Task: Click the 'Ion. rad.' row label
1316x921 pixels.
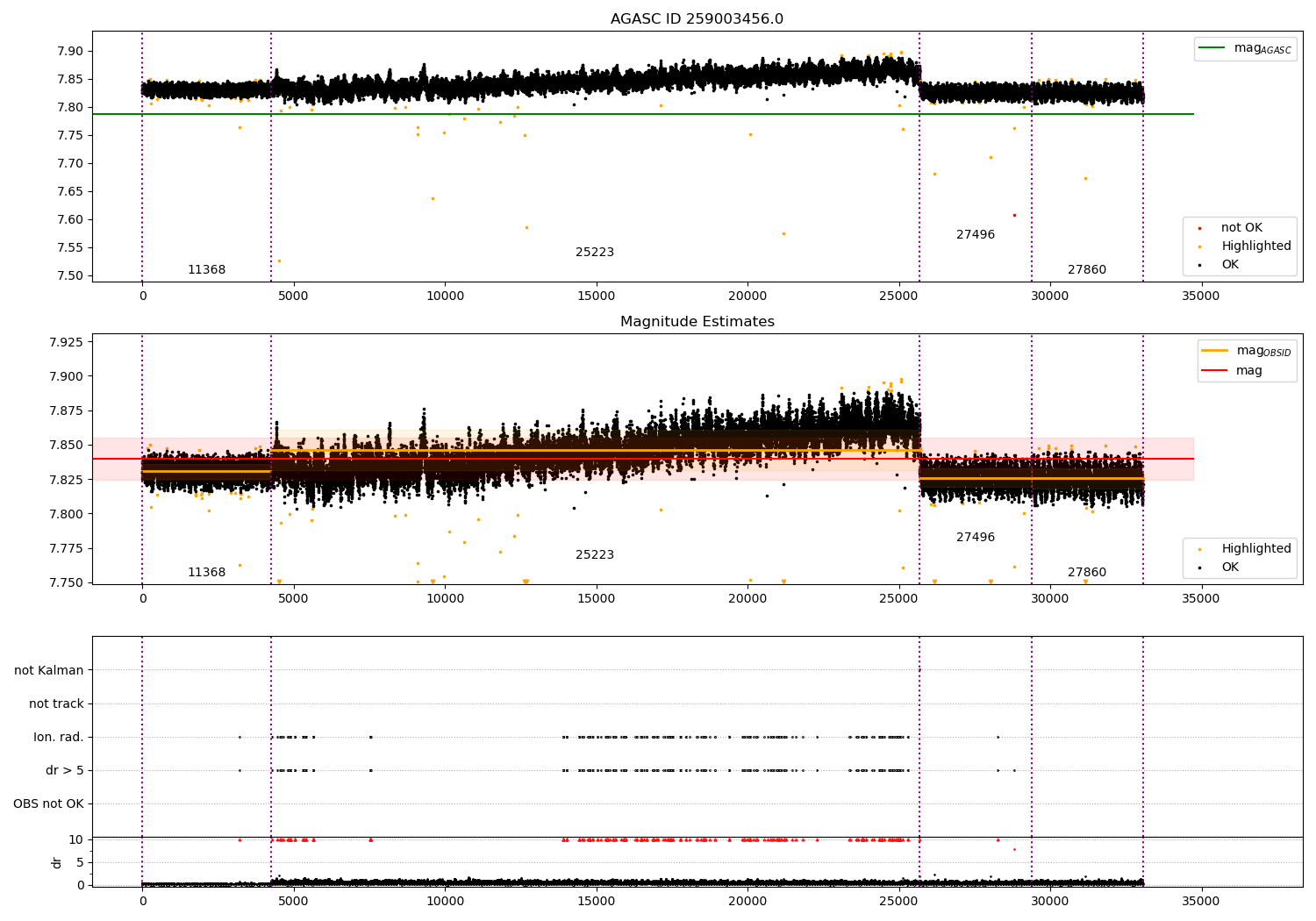Action: tap(59, 737)
